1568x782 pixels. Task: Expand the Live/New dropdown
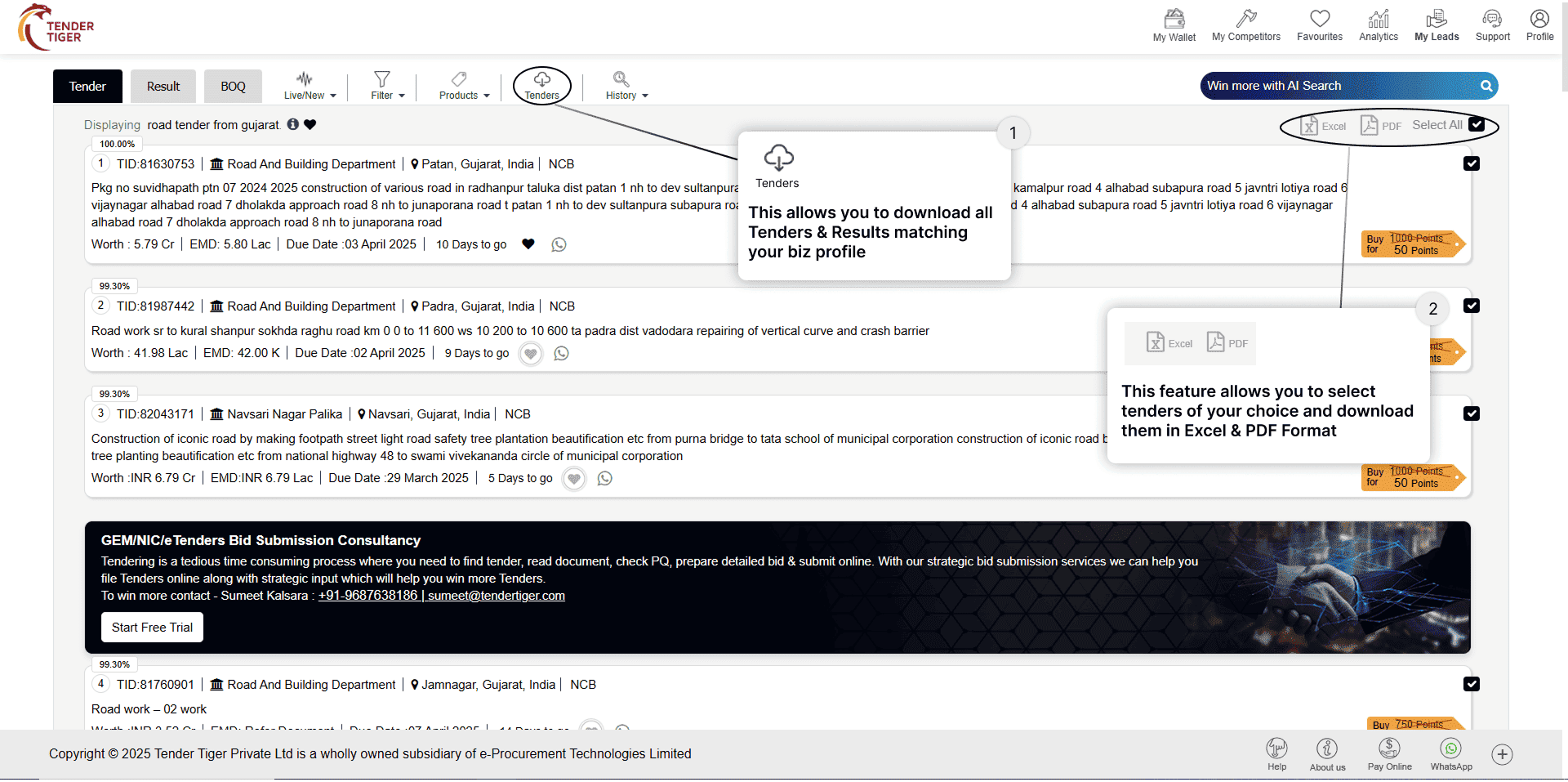(x=310, y=86)
